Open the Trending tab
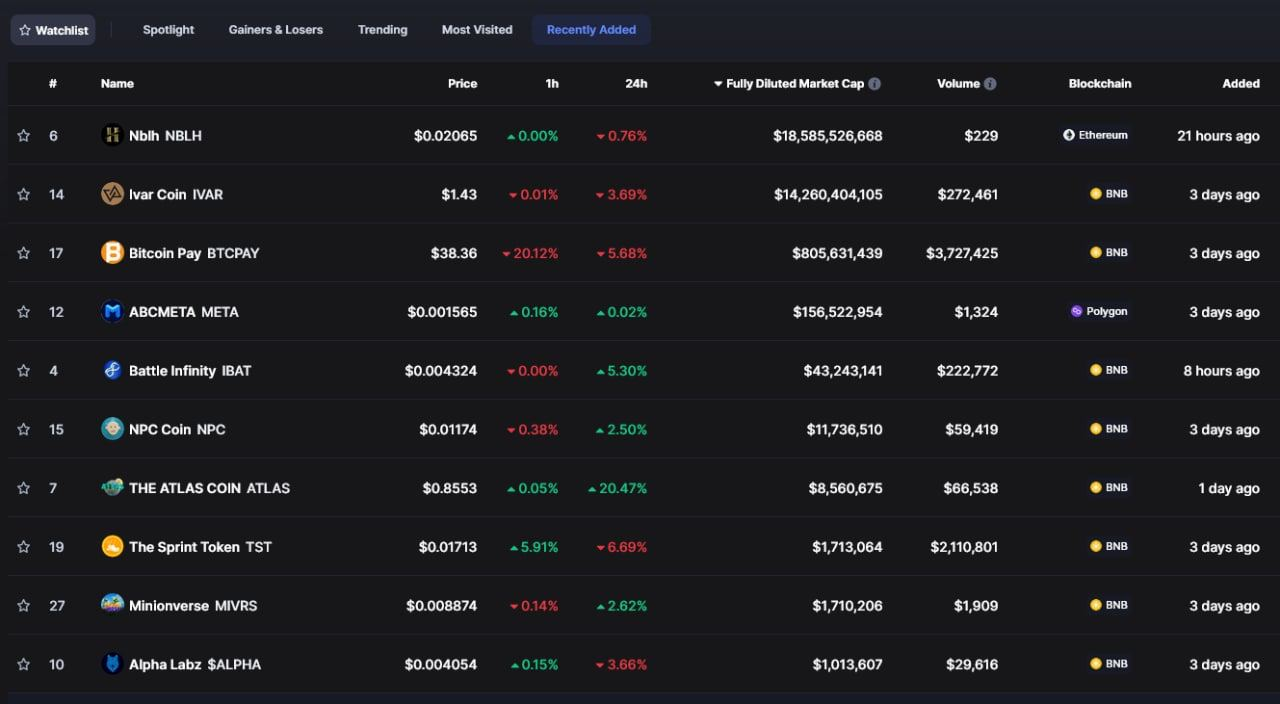The height and width of the screenshot is (704, 1280). point(382,30)
